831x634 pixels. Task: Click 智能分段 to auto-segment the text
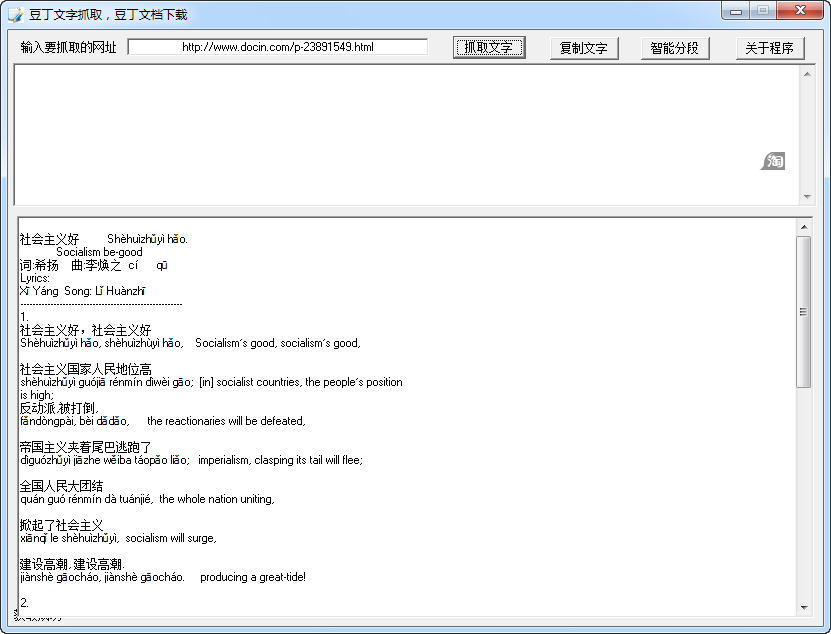pyautogui.click(x=673, y=46)
